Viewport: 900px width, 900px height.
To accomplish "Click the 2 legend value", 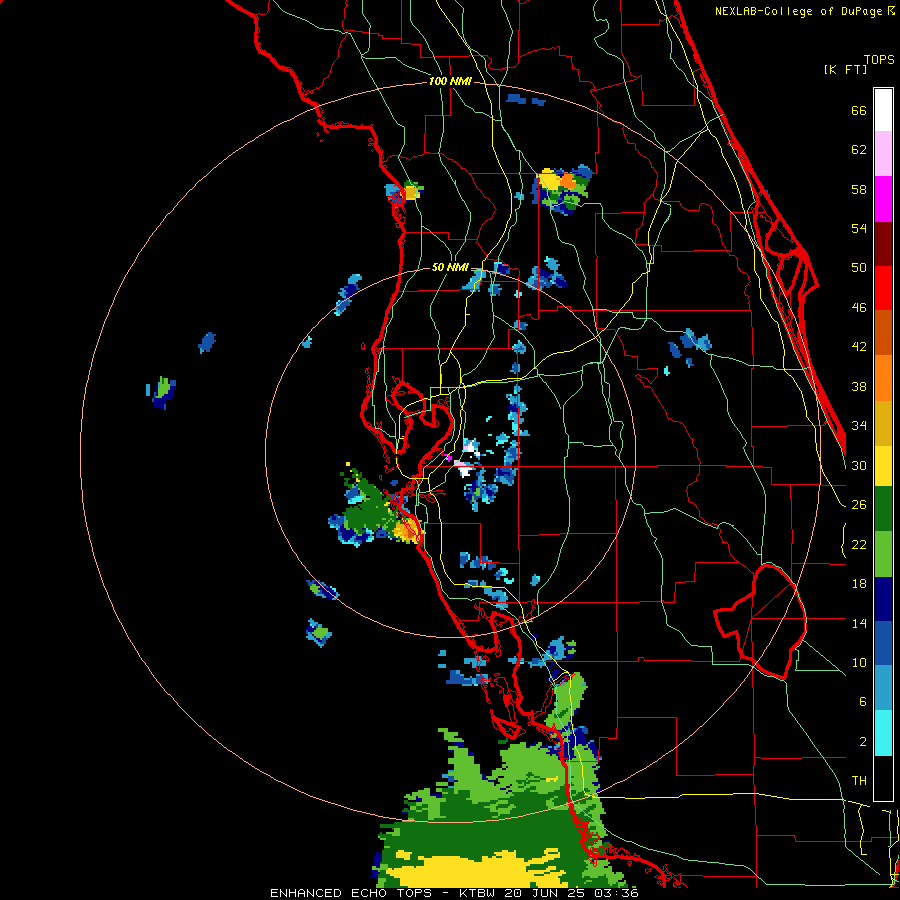I will point(862,742).
